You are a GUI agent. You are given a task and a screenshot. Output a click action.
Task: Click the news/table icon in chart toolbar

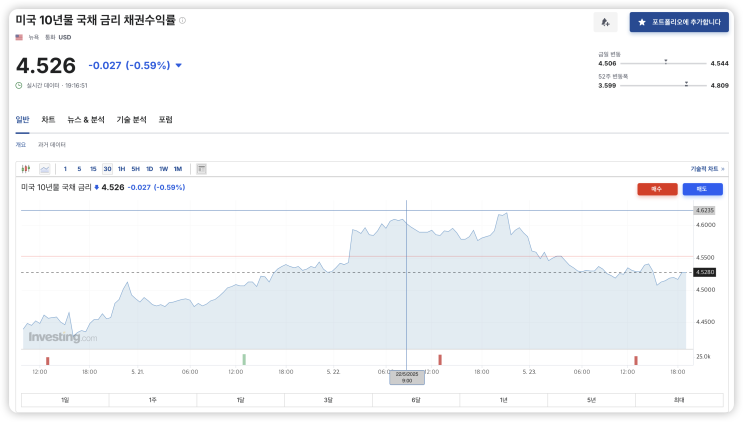coord(201,169)
